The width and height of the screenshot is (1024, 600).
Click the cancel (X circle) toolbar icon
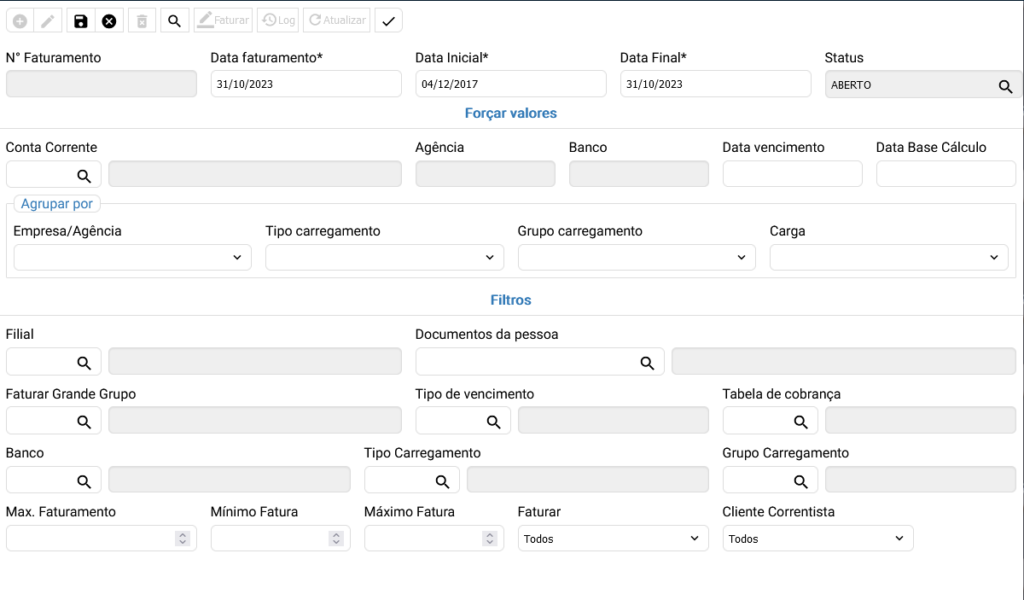point(109,21)
